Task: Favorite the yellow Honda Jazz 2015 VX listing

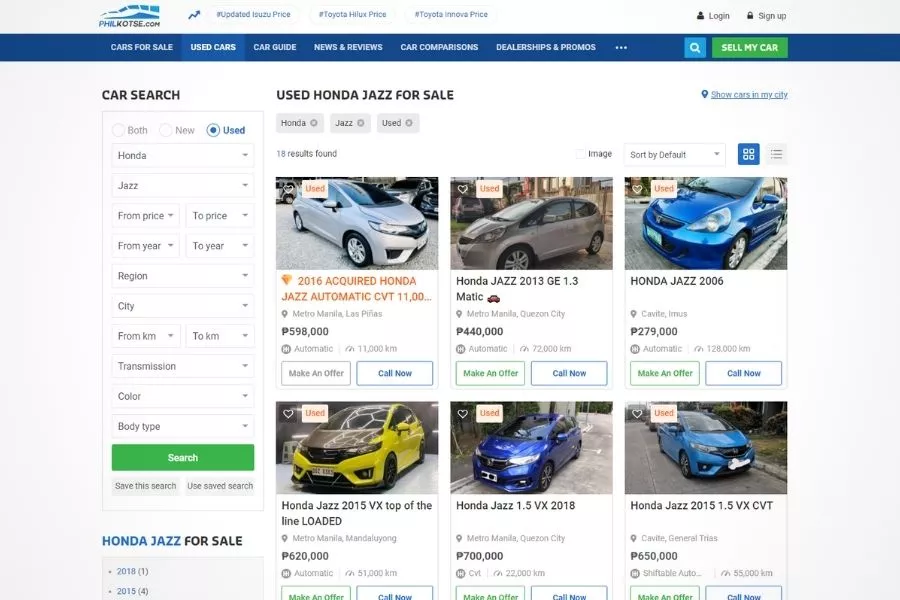Action: click(289, 412)
